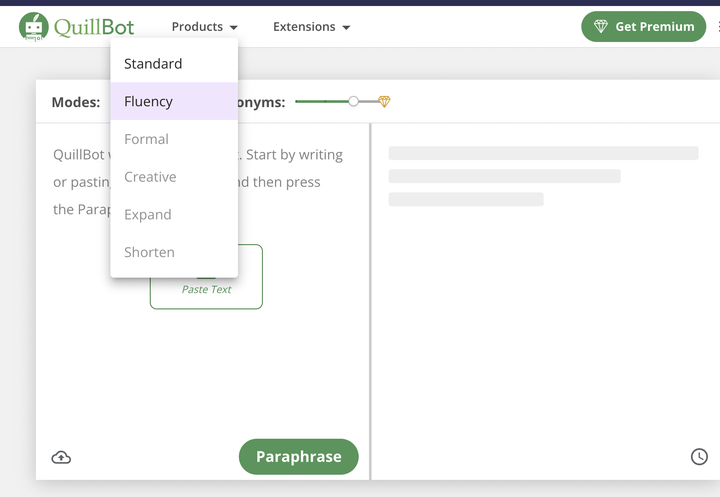Click the synonyms slider handle
The image size is (720, 497).
[x=353, y=102]
